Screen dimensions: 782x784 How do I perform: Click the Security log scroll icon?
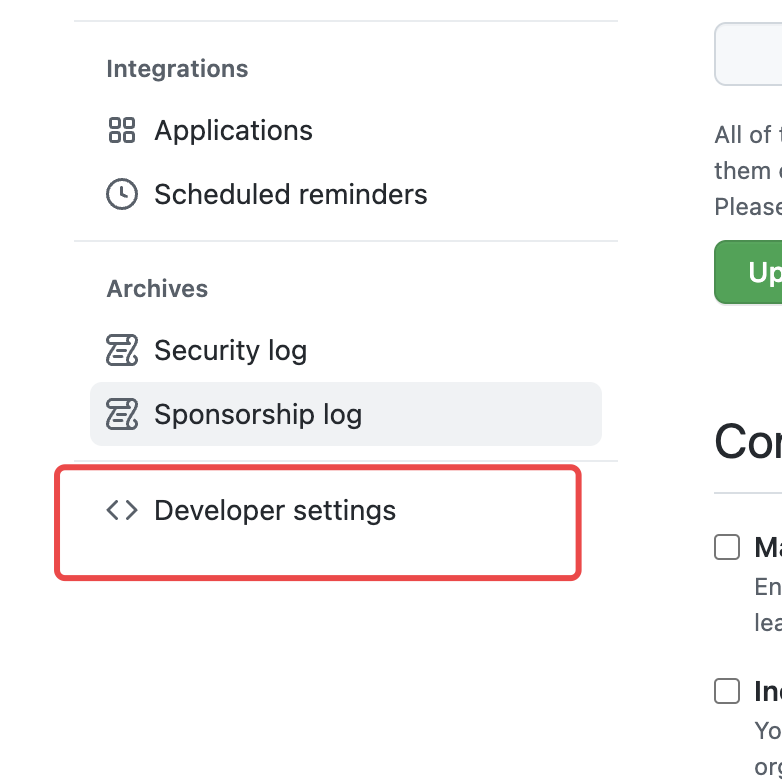[122, 351]
